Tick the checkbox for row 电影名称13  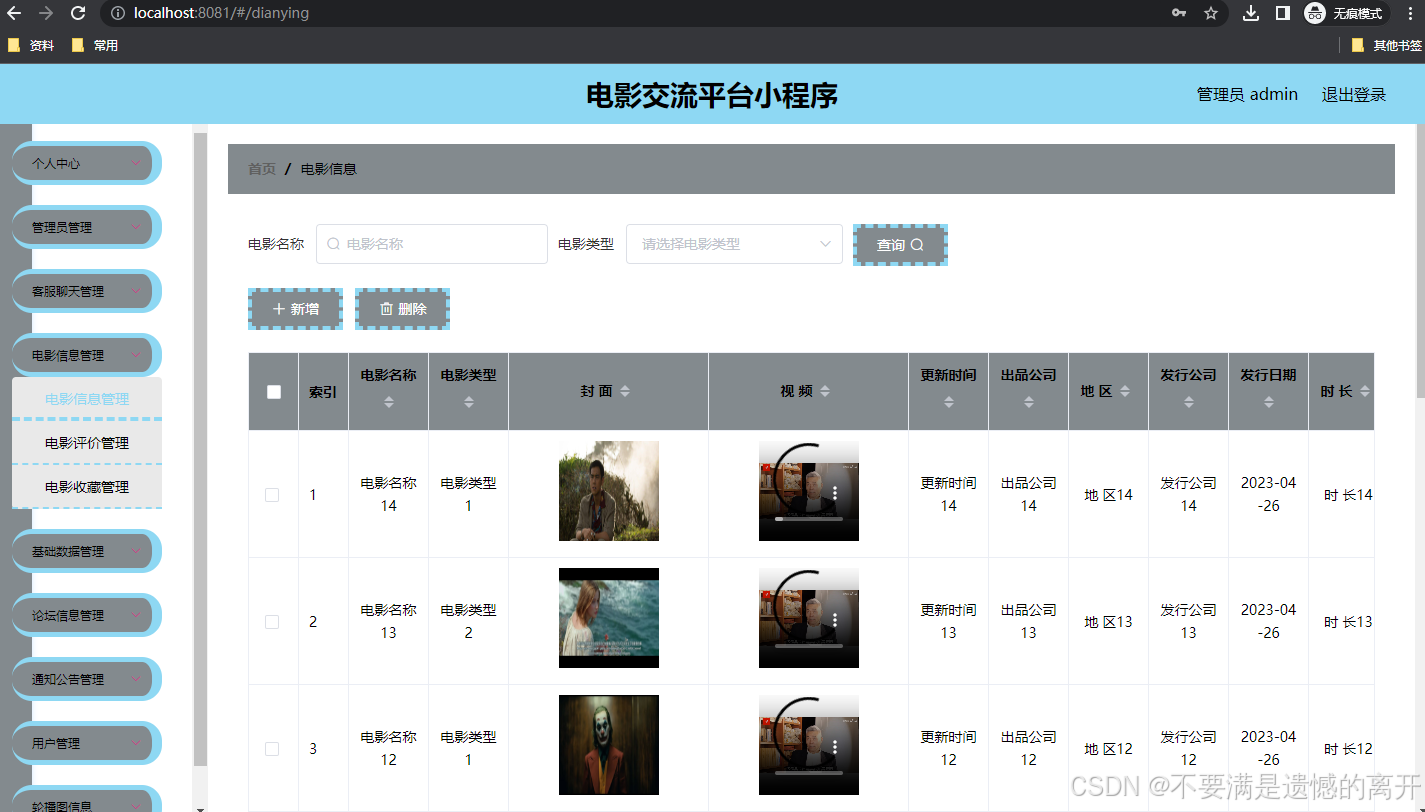tap(272, 622)
